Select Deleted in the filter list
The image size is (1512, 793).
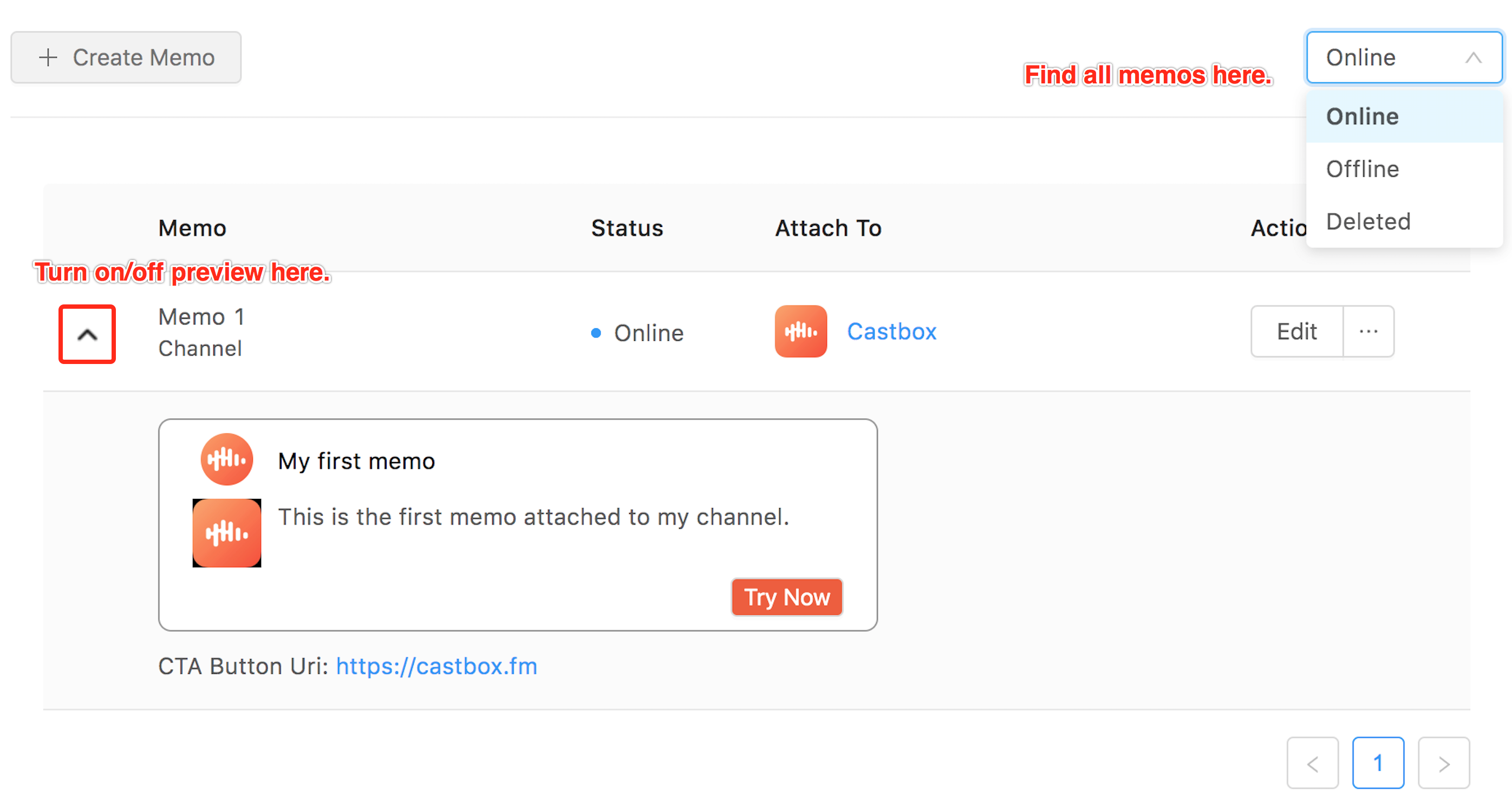pyautogui.click(x=1367, y=222)
